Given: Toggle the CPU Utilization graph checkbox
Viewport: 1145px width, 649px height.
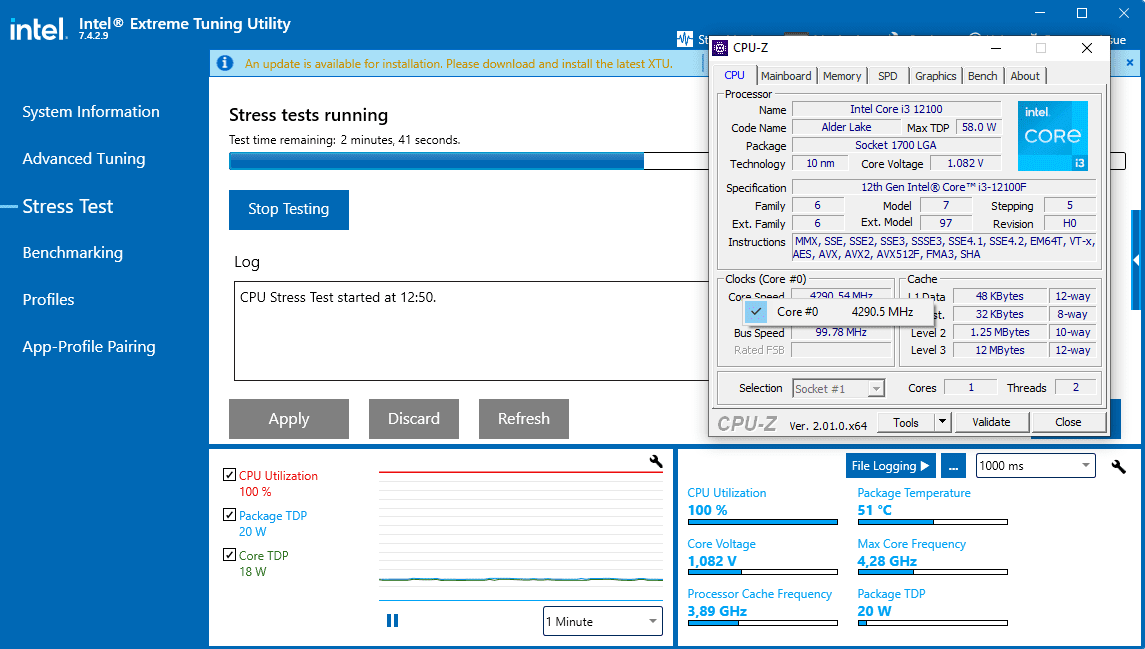Looking at the screenshot, I should pyautogui.click(x=229, y=475).
